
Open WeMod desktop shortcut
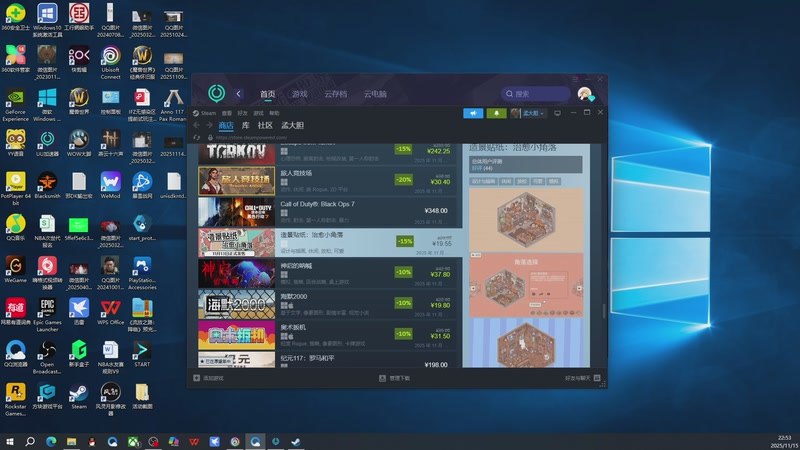110,186
